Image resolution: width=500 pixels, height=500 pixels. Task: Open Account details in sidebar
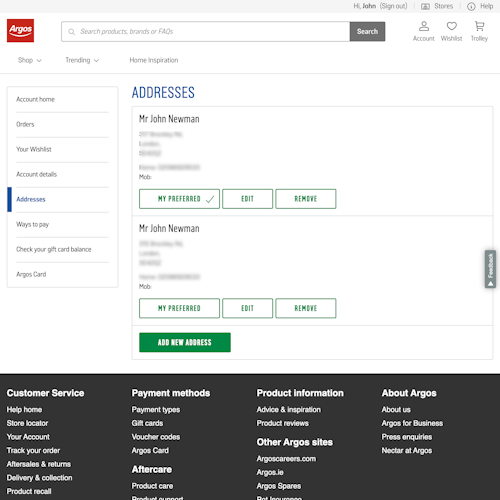(x=37, y=174)
